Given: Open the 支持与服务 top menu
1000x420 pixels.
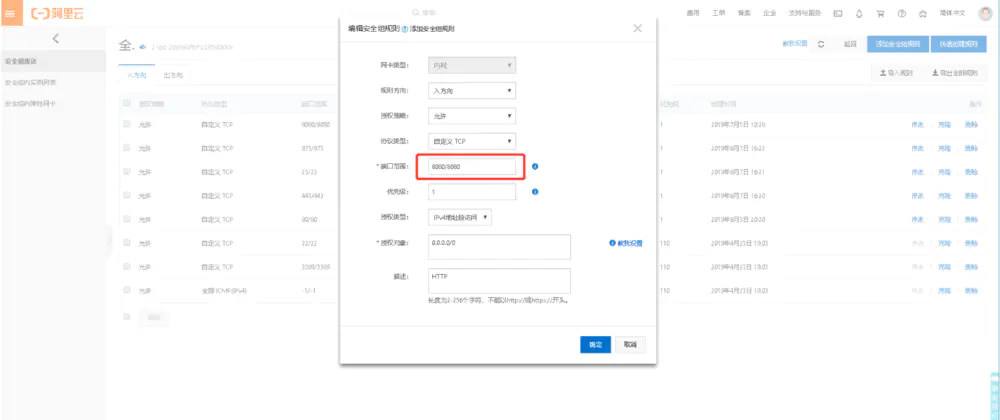Looking at the screenshot, I should (805, 13).
